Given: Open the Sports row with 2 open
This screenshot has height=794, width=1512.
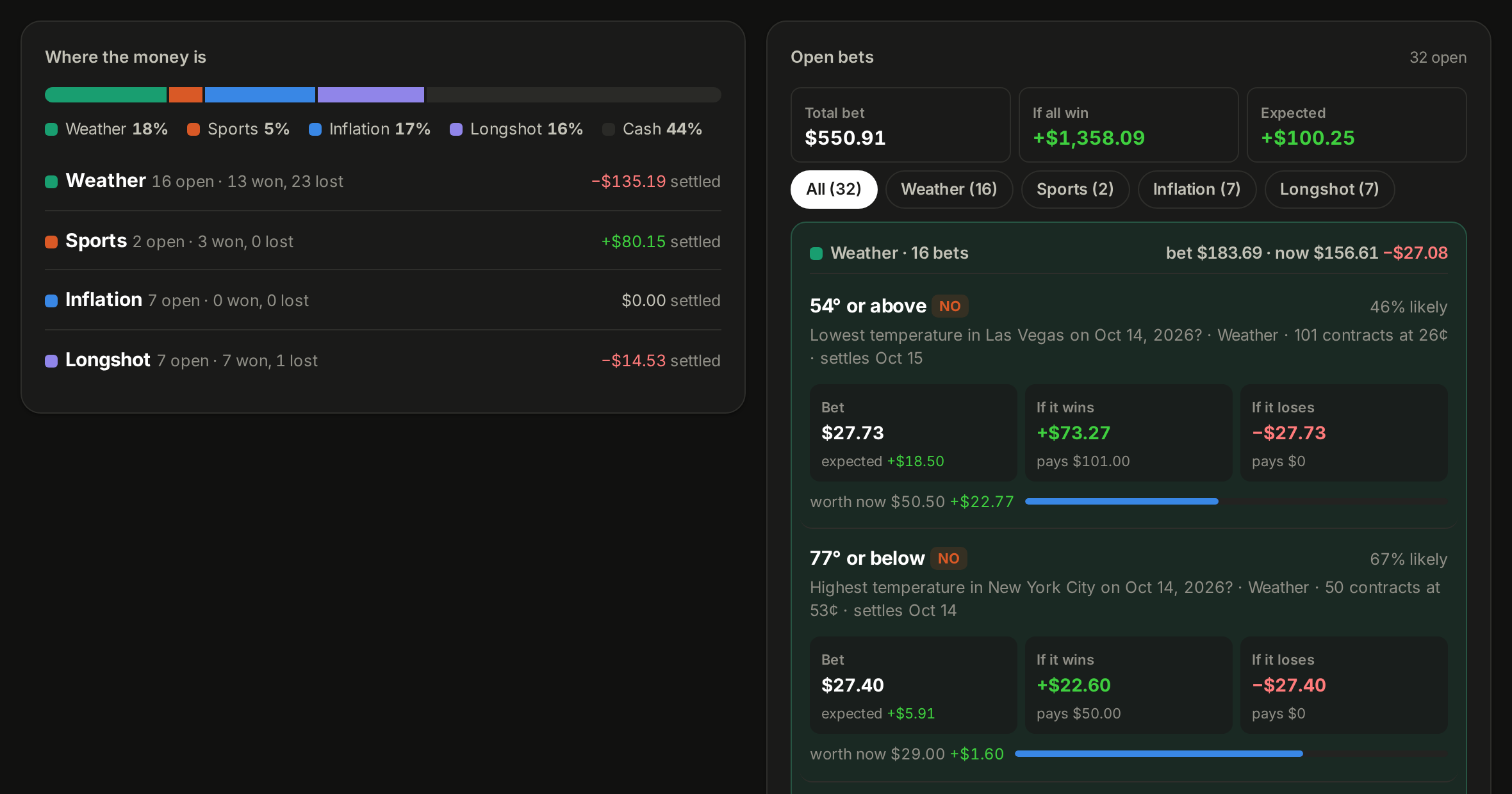Looking at the screenshot, I should (x=383, y=241).
